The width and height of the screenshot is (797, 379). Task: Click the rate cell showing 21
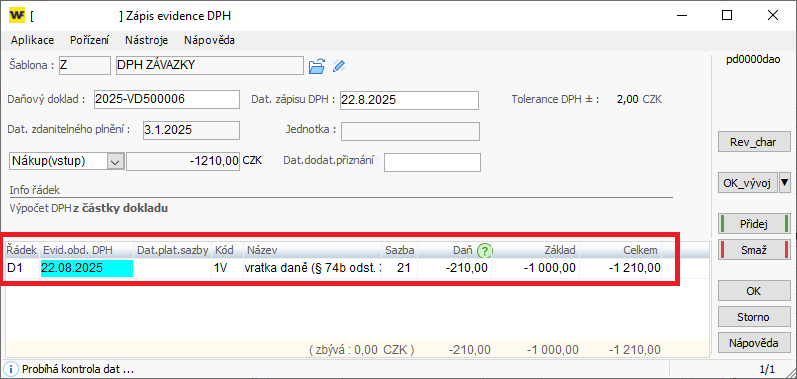click(x=400, y=268)
